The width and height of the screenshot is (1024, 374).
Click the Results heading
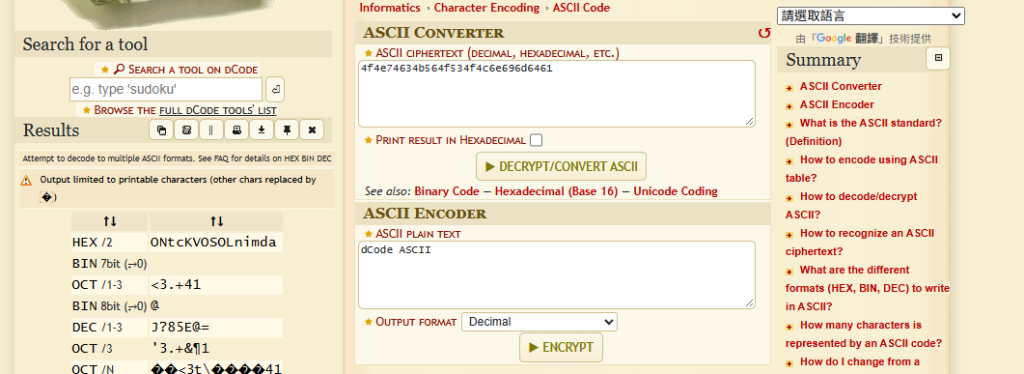click(51, 130)
